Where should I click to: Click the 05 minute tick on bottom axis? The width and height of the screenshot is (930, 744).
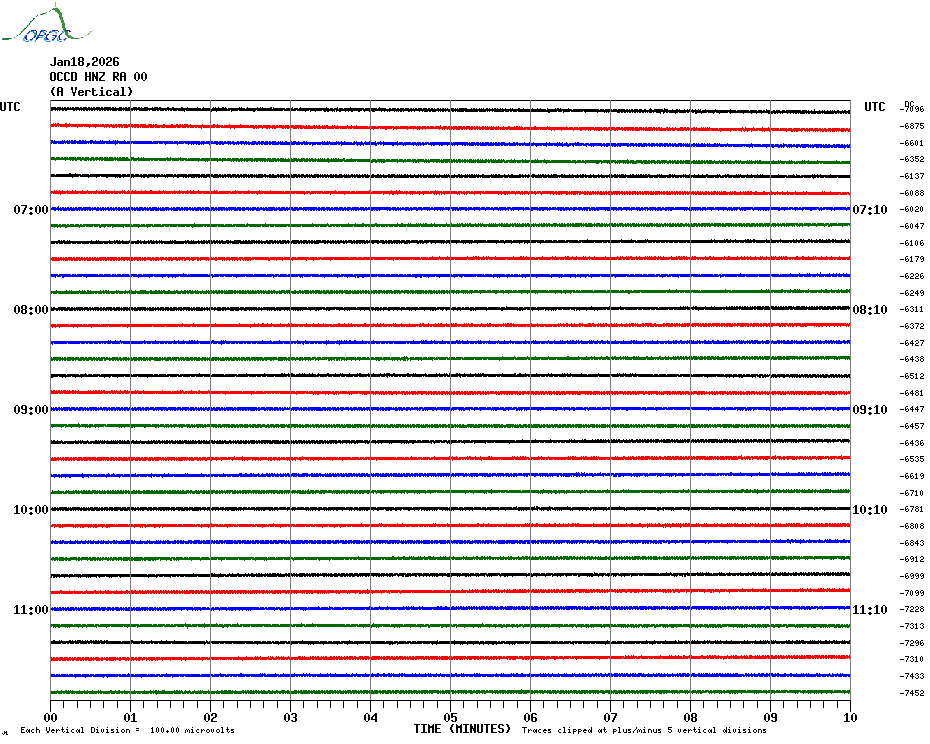tap(450, 717)
